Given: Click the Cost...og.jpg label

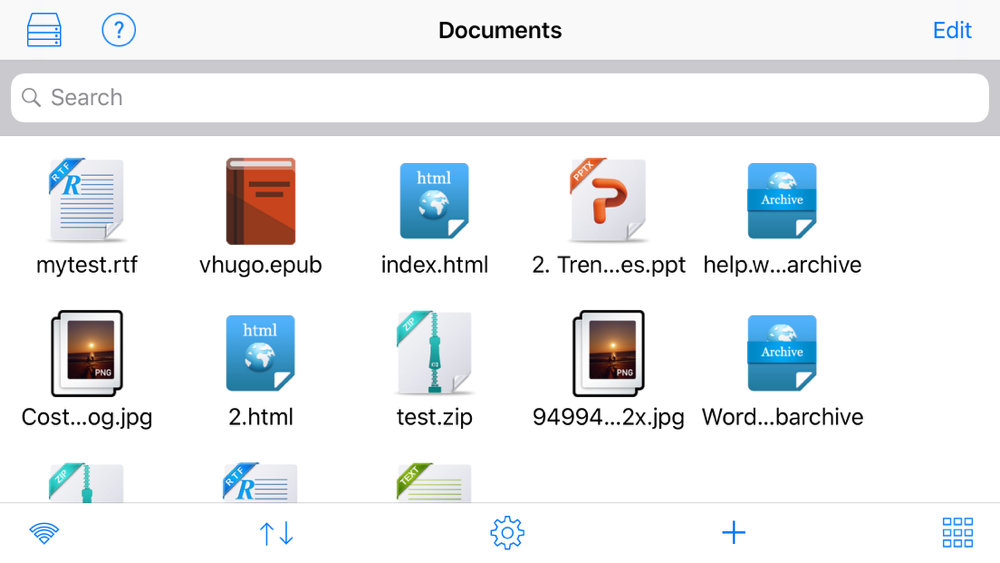Looking at the screenshot, I should click(x=87, y=417).
